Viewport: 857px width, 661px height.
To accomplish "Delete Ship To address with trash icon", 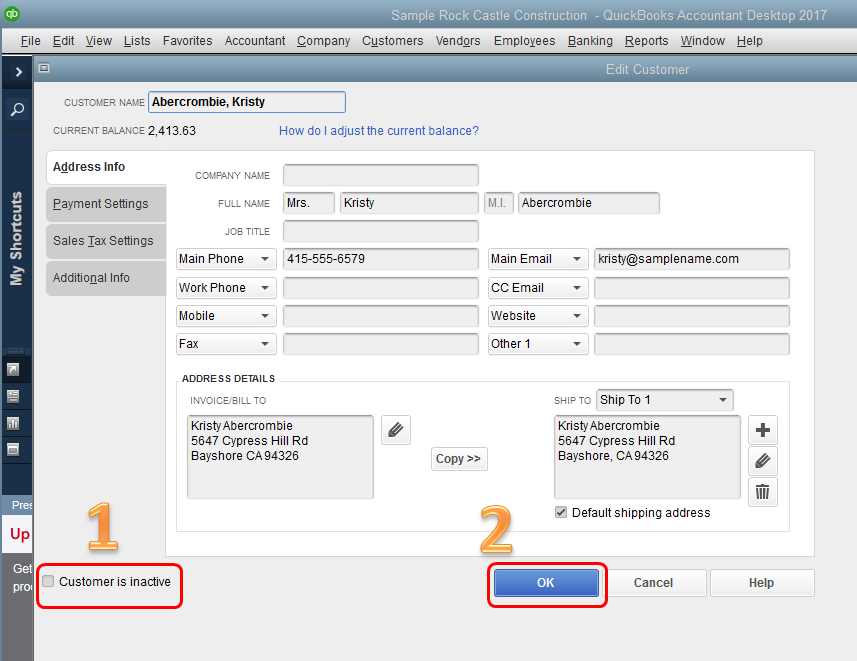I will coord(762,492).
